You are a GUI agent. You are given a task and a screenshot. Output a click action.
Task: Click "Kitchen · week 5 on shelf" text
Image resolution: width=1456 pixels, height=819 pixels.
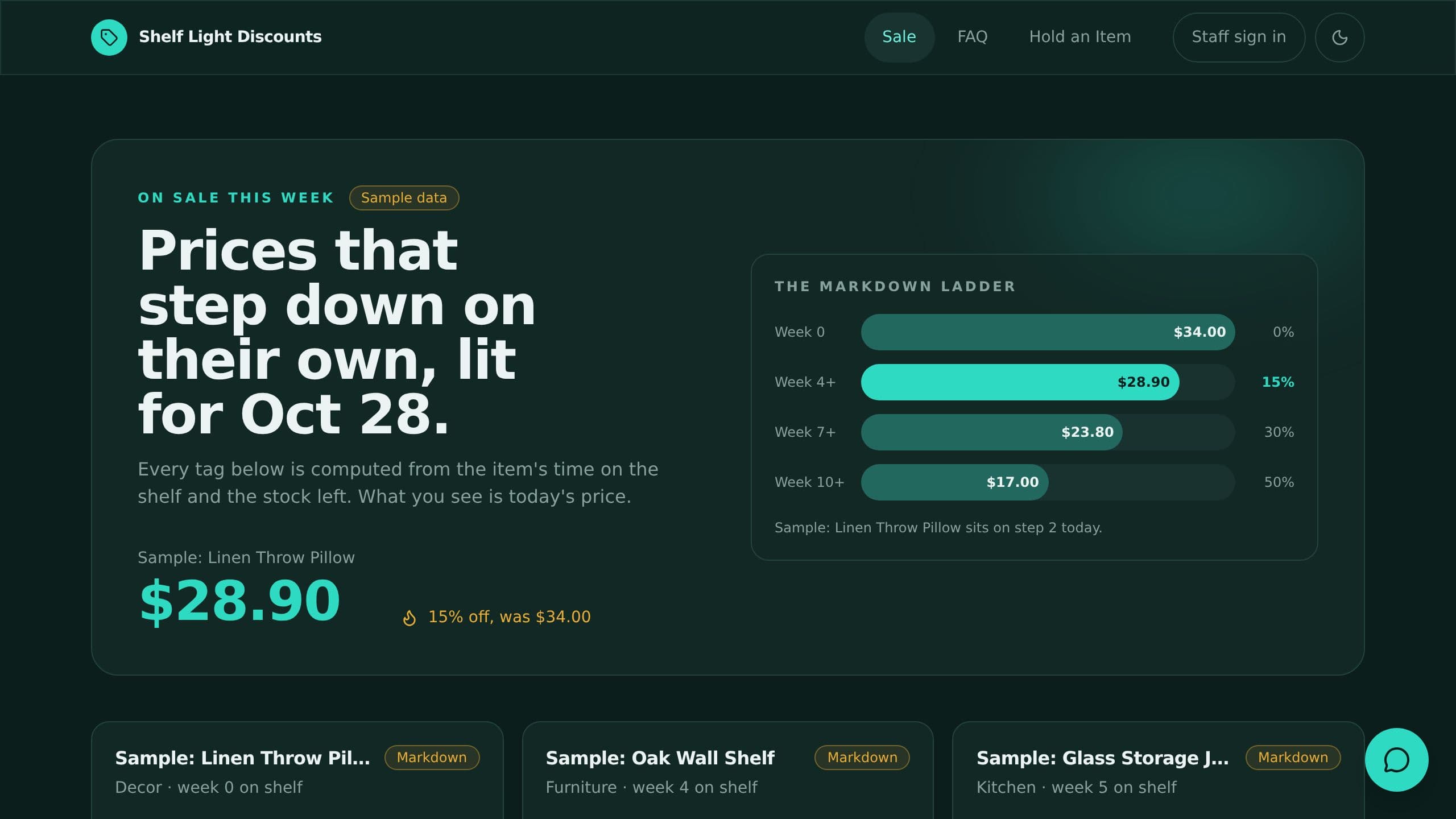[1076, 788]
